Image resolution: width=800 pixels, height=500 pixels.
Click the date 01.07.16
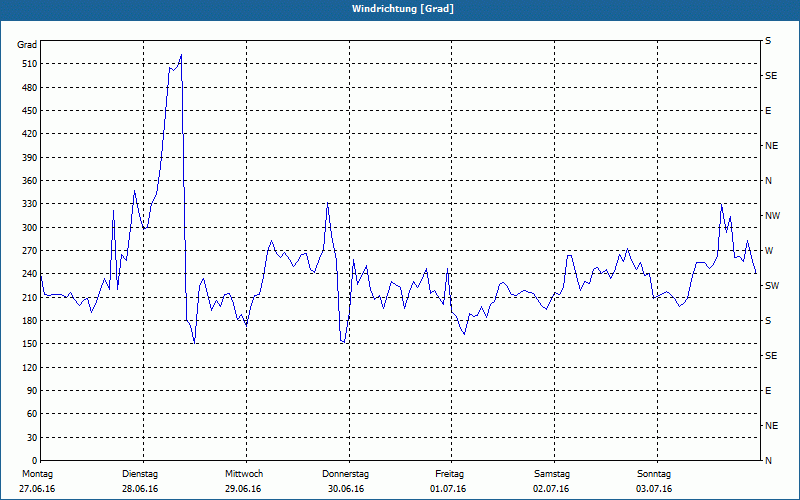point(448,489)
